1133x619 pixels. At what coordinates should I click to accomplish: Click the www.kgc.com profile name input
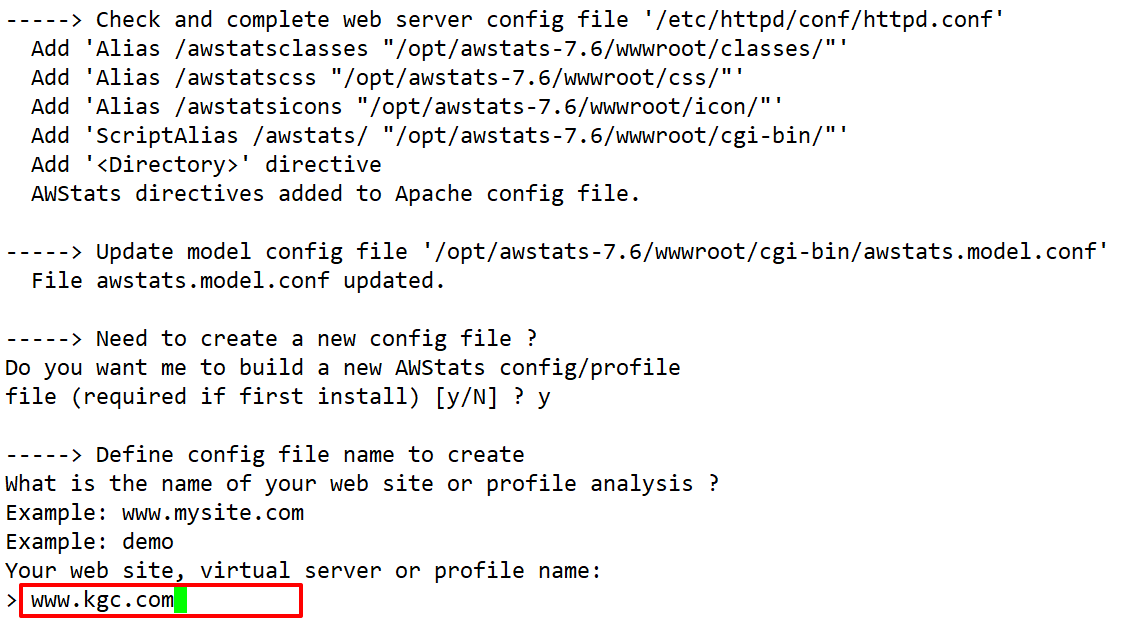[102, 601]
